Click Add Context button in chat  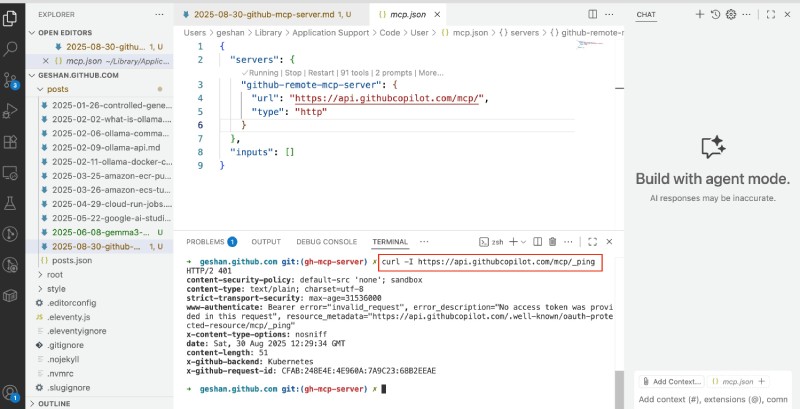[x=671, y=381]
